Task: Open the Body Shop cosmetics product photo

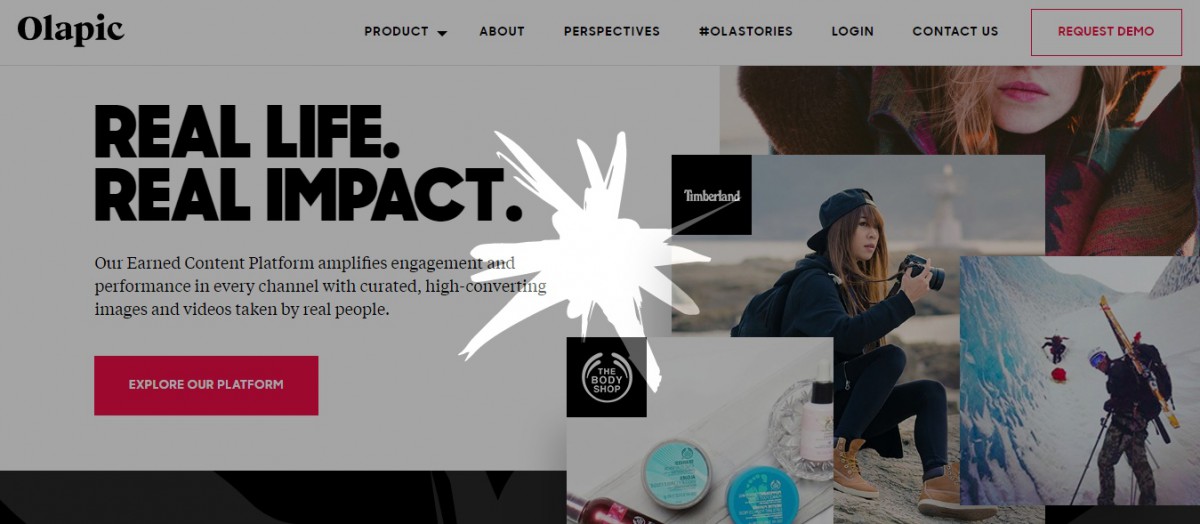Action: pos(700,430)
